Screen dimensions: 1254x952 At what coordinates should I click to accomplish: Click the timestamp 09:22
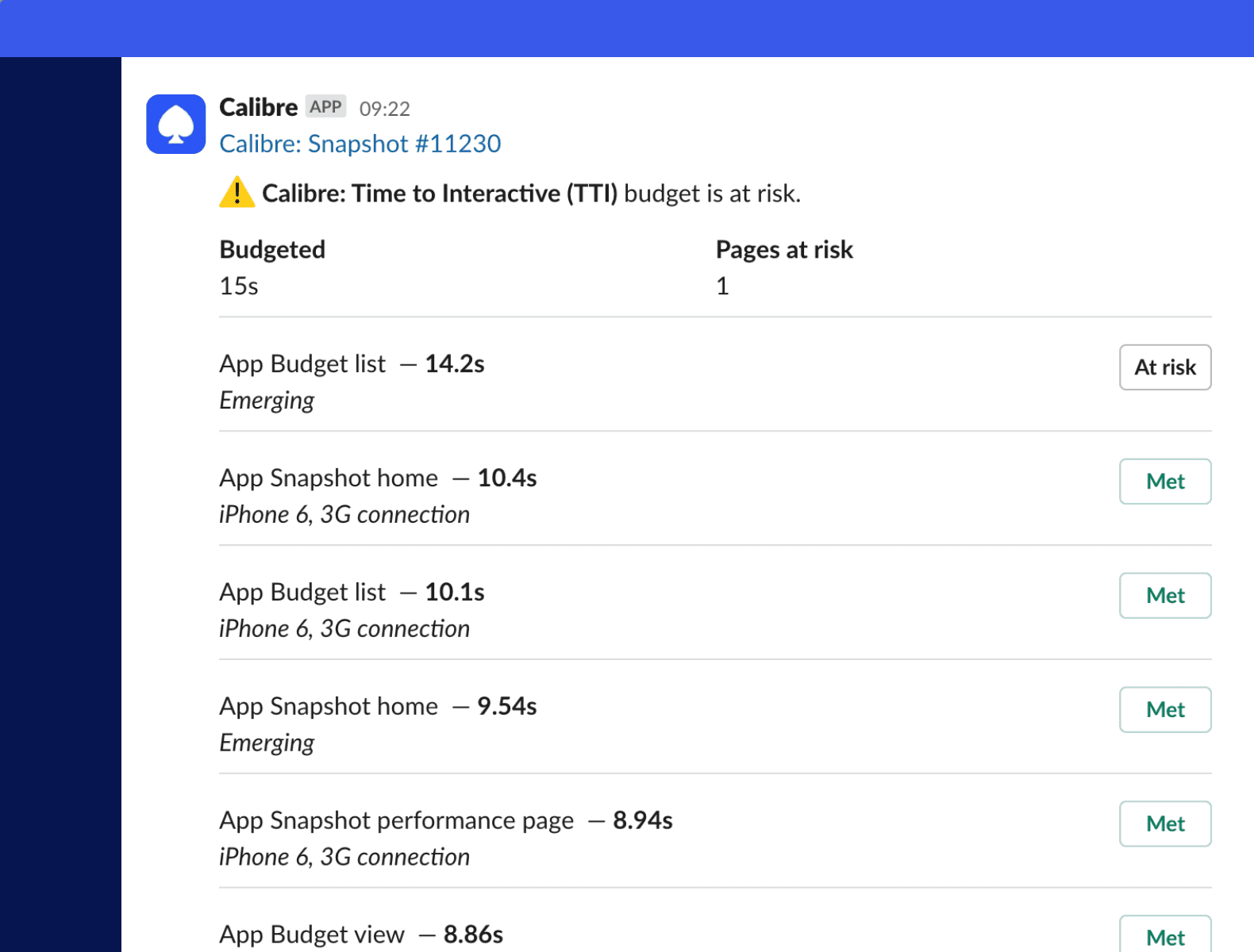pyautogui.click(x=385, y=108)
